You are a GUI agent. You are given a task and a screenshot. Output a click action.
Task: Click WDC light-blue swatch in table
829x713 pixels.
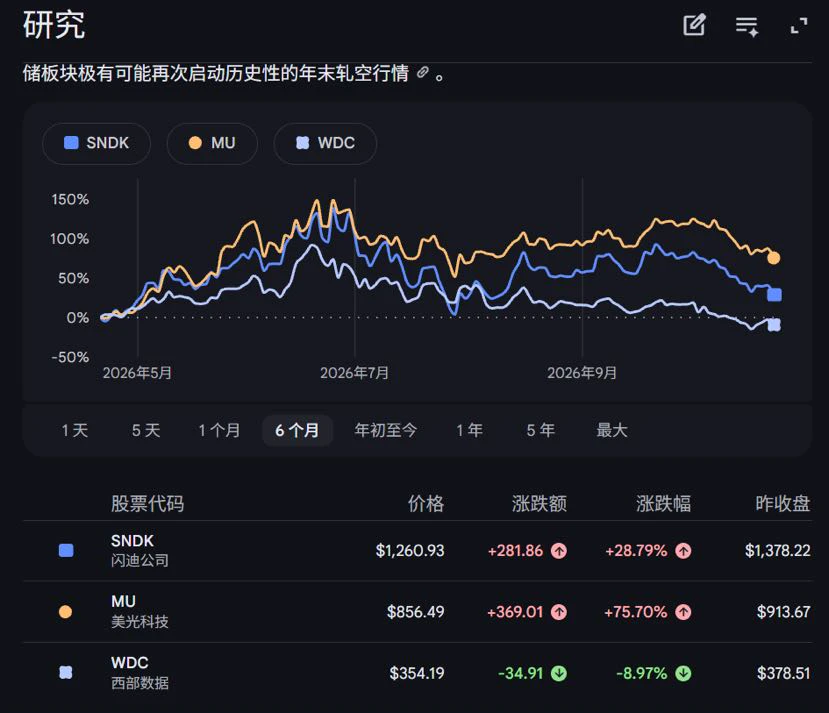[x=66, y=673]
